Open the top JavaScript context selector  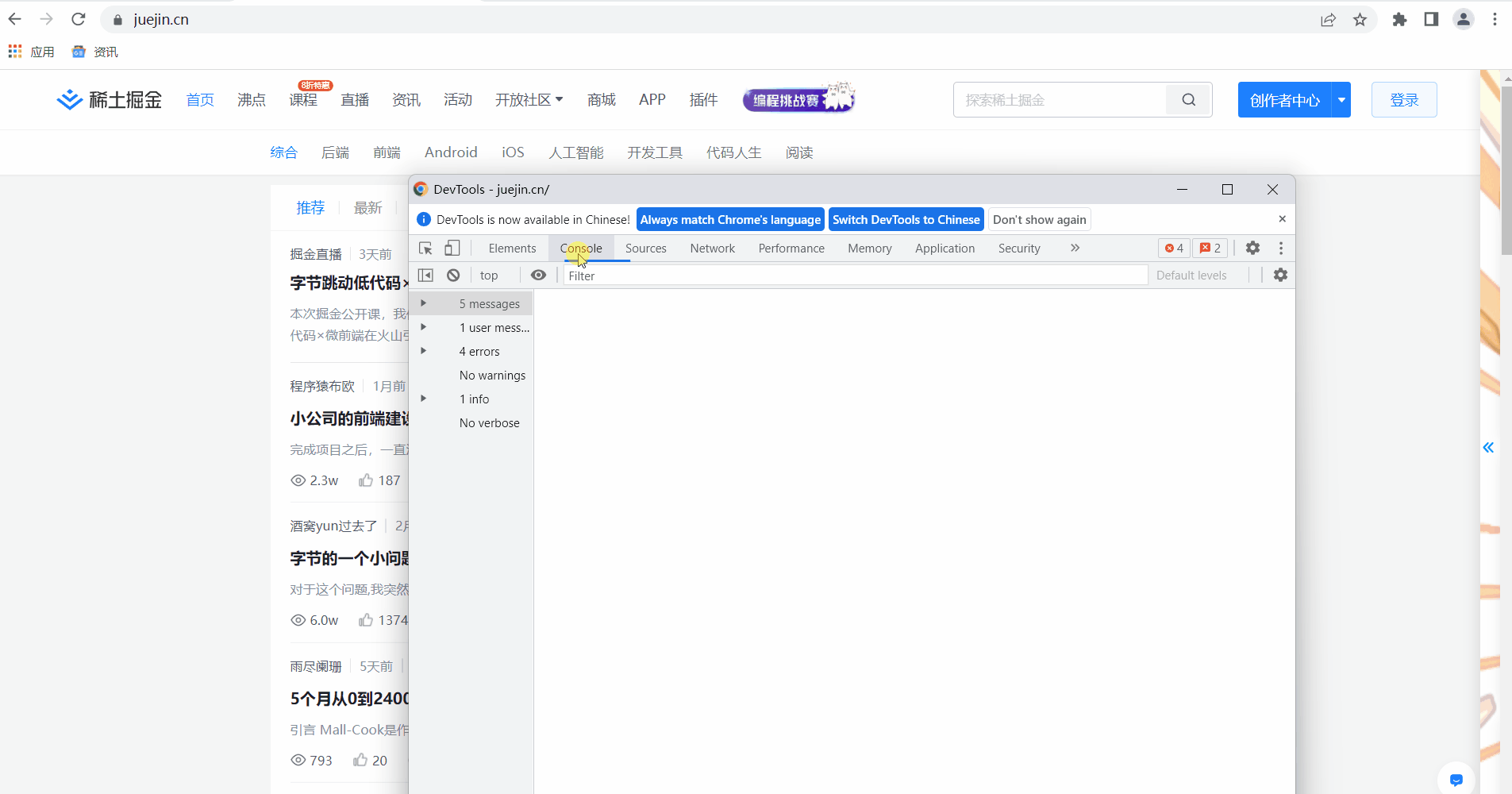point(489,276)
